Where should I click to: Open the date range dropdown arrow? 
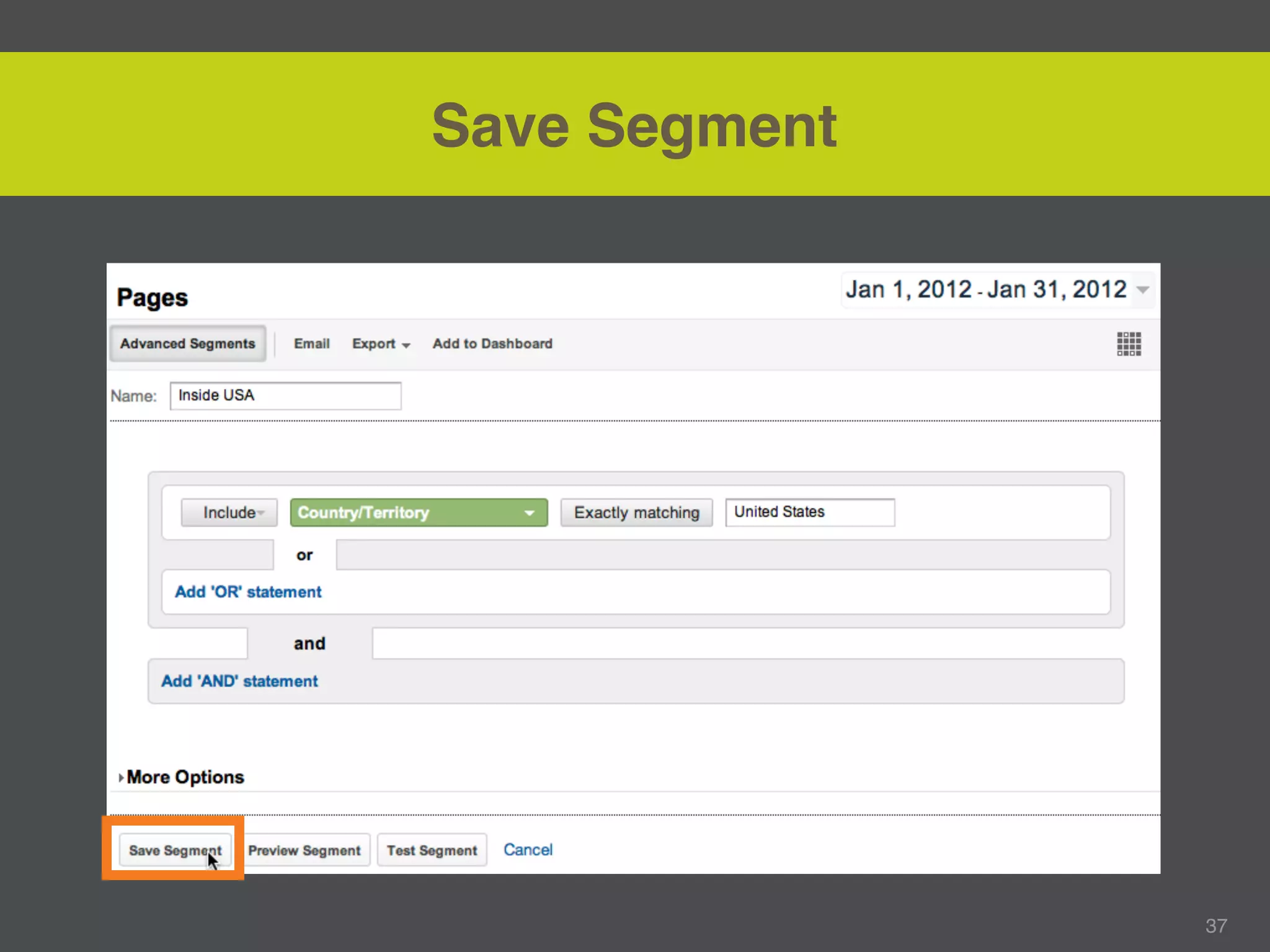1142,289
